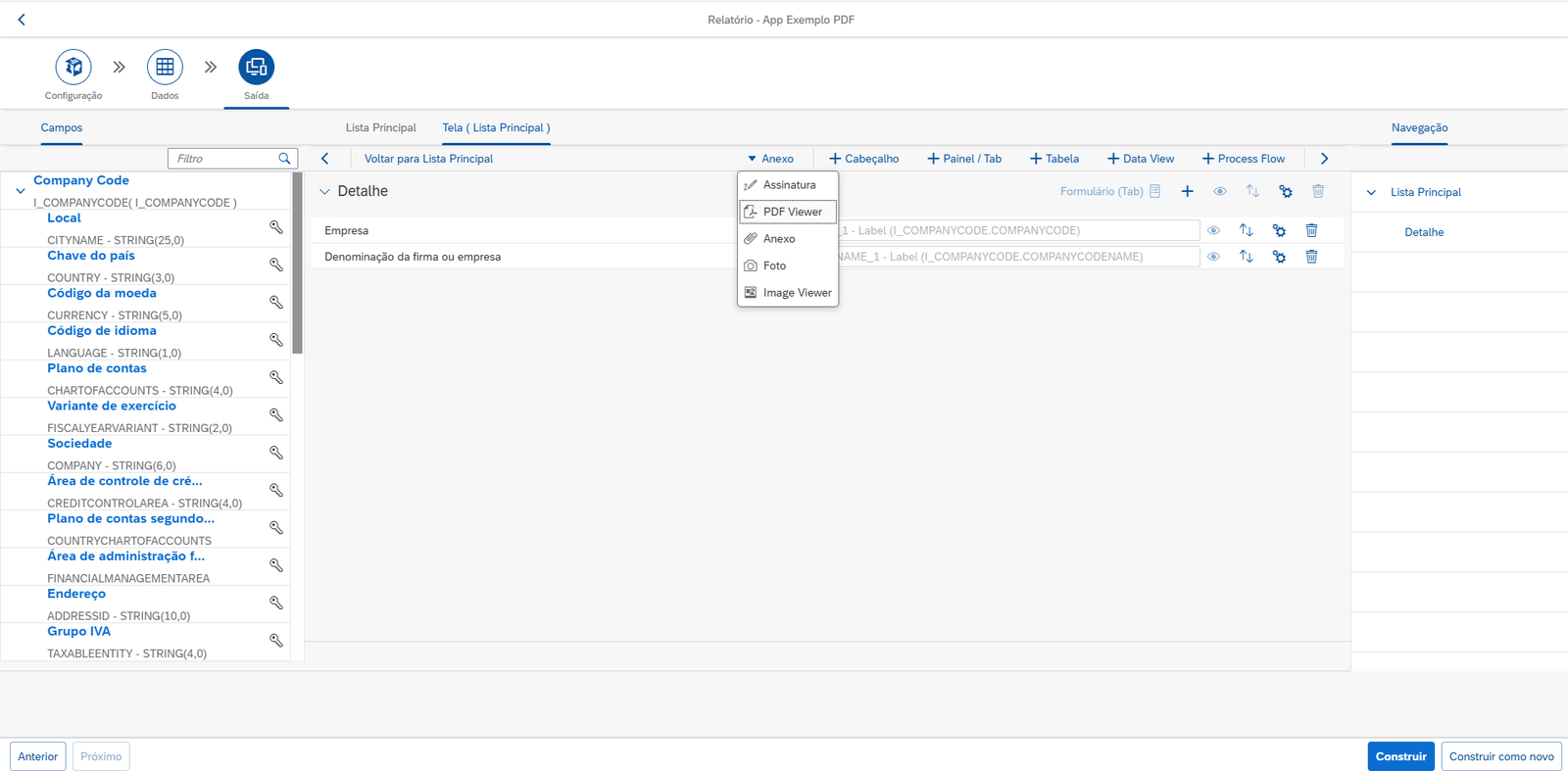Open settings for the Empresa row
1568x771 pixels.
pos(1279,230)
